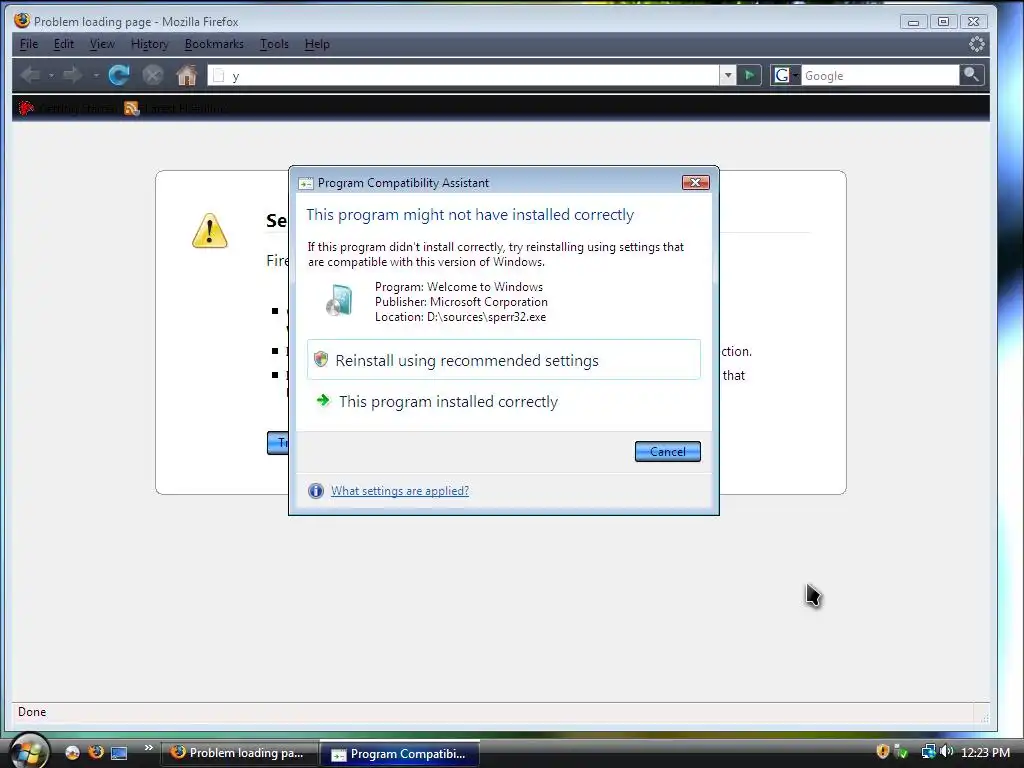Click the partially hidden Try Again button
Screen dimensions: 1024x768
pos(278,443)
